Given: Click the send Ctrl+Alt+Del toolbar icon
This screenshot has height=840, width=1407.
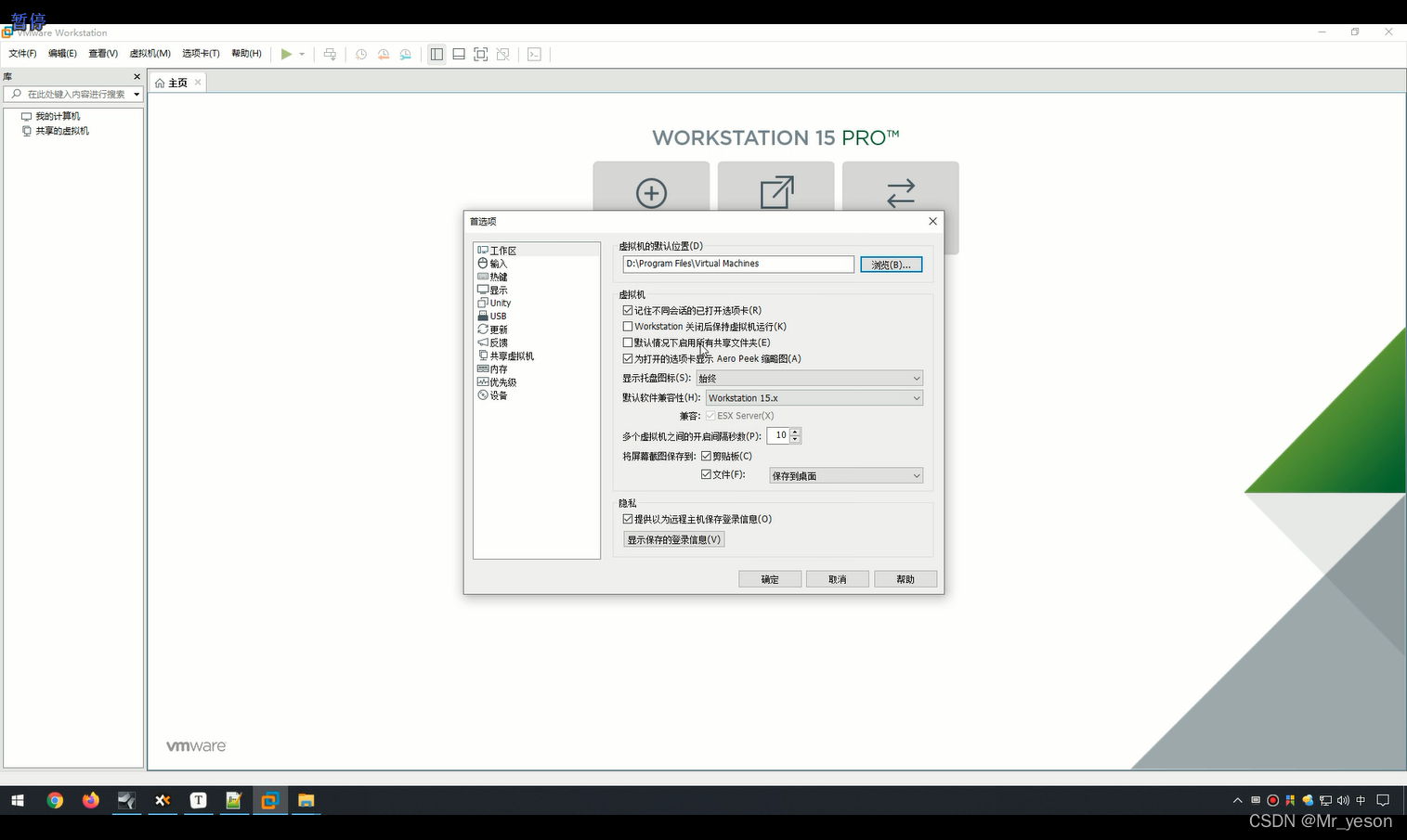Looking at the screenshot, I should click(330, 54).
